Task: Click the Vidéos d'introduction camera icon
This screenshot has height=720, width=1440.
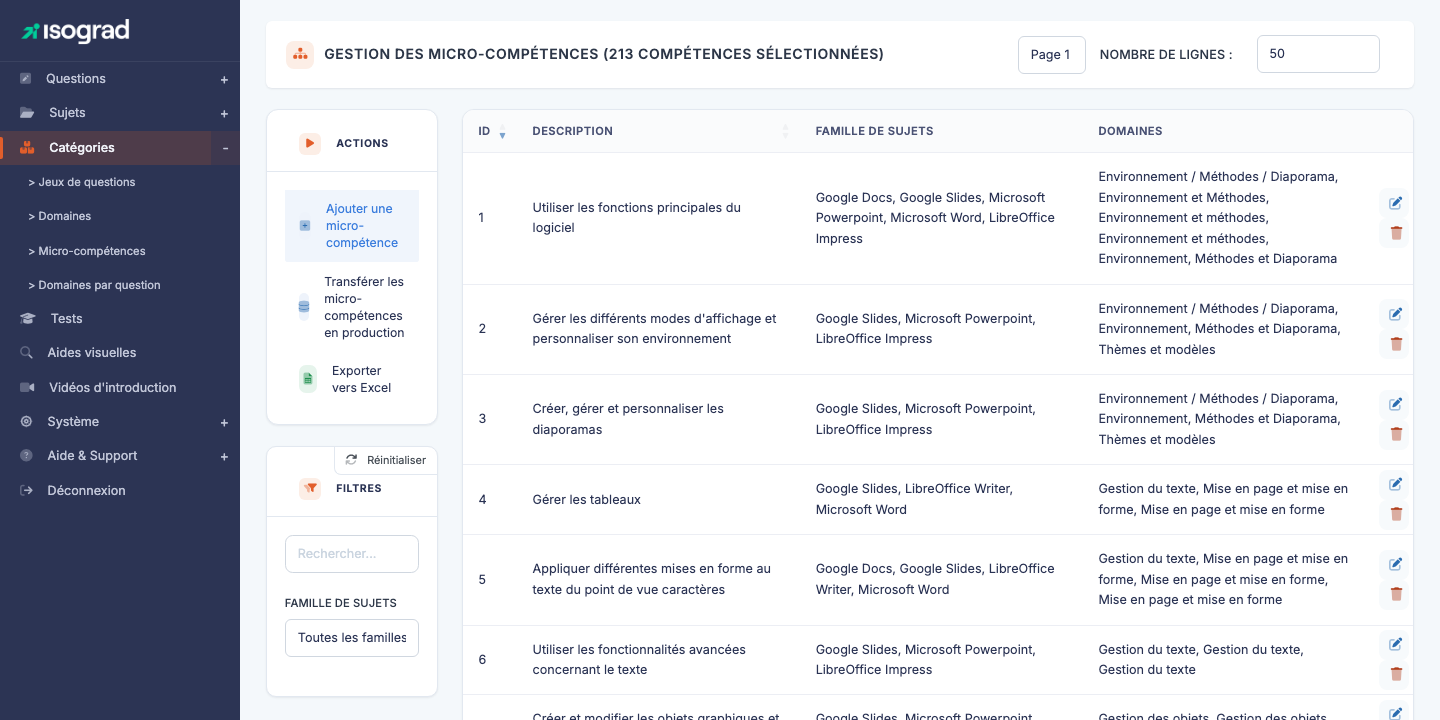Action: point(27,387)
